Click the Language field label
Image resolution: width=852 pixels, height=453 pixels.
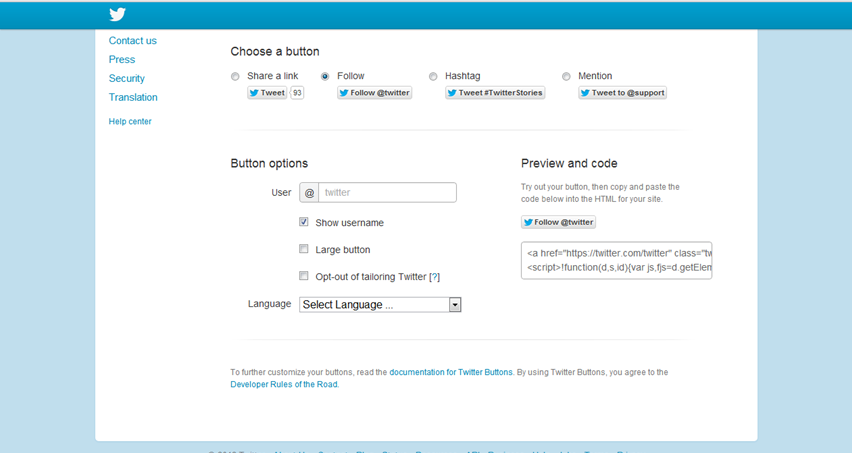click(270, 304)
